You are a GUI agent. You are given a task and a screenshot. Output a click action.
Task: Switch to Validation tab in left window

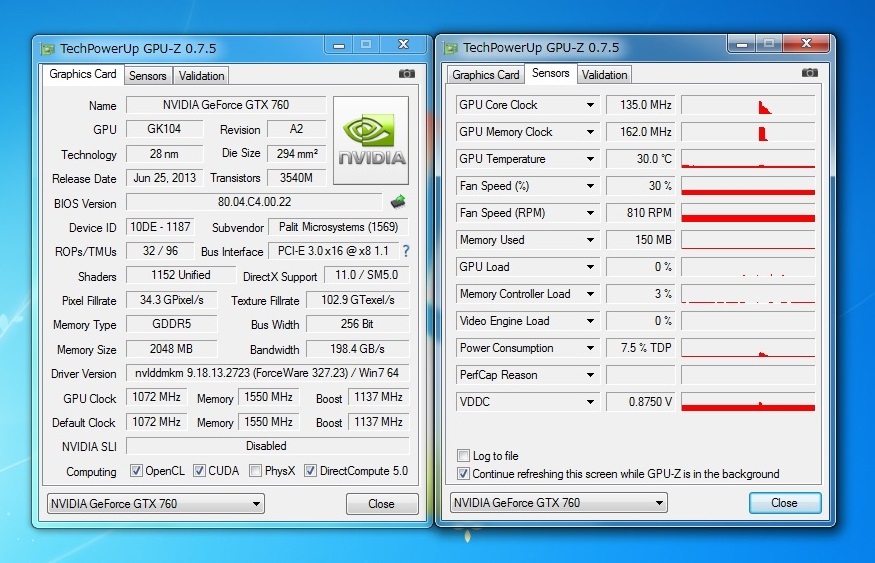coord(201,76)
